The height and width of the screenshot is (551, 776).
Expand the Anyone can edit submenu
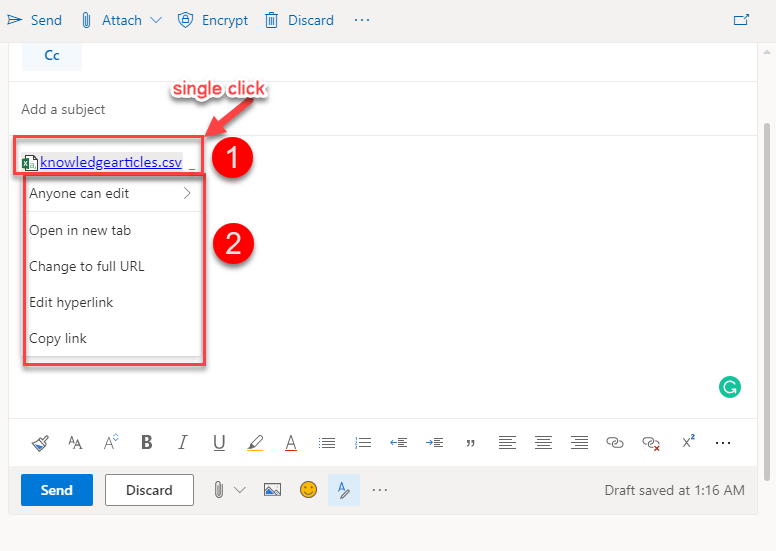pos(186,194)
